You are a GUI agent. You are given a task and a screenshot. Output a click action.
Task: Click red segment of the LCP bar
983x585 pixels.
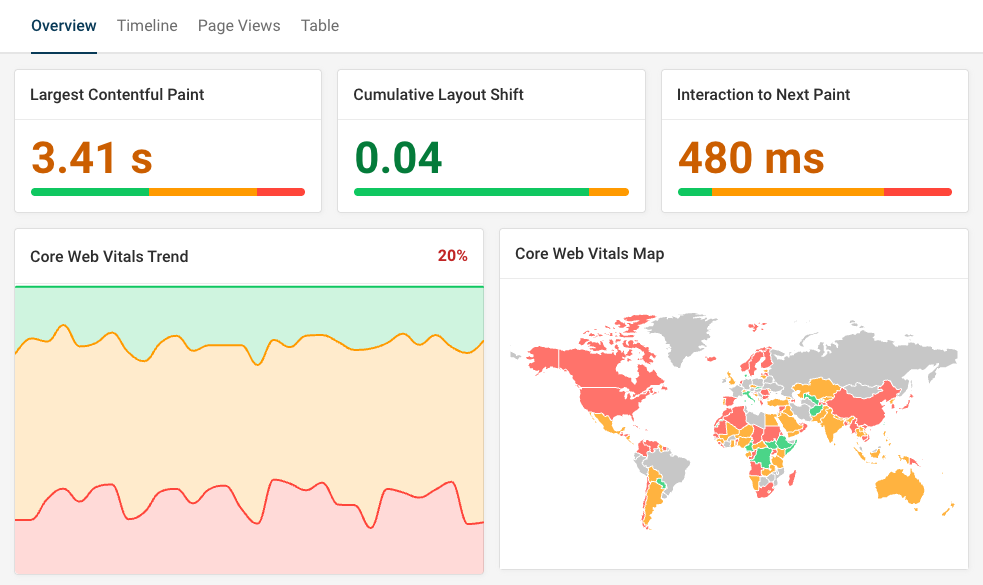(281, 192)
